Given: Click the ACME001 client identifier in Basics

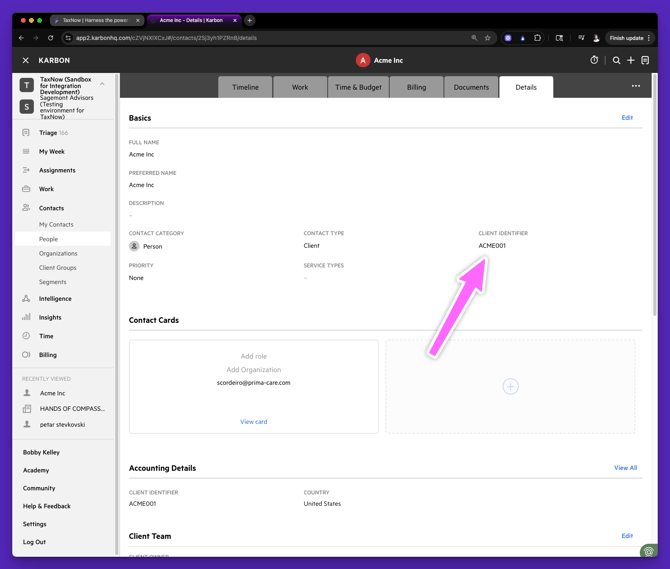Looking at the screenshot, I should pos(492,246).
